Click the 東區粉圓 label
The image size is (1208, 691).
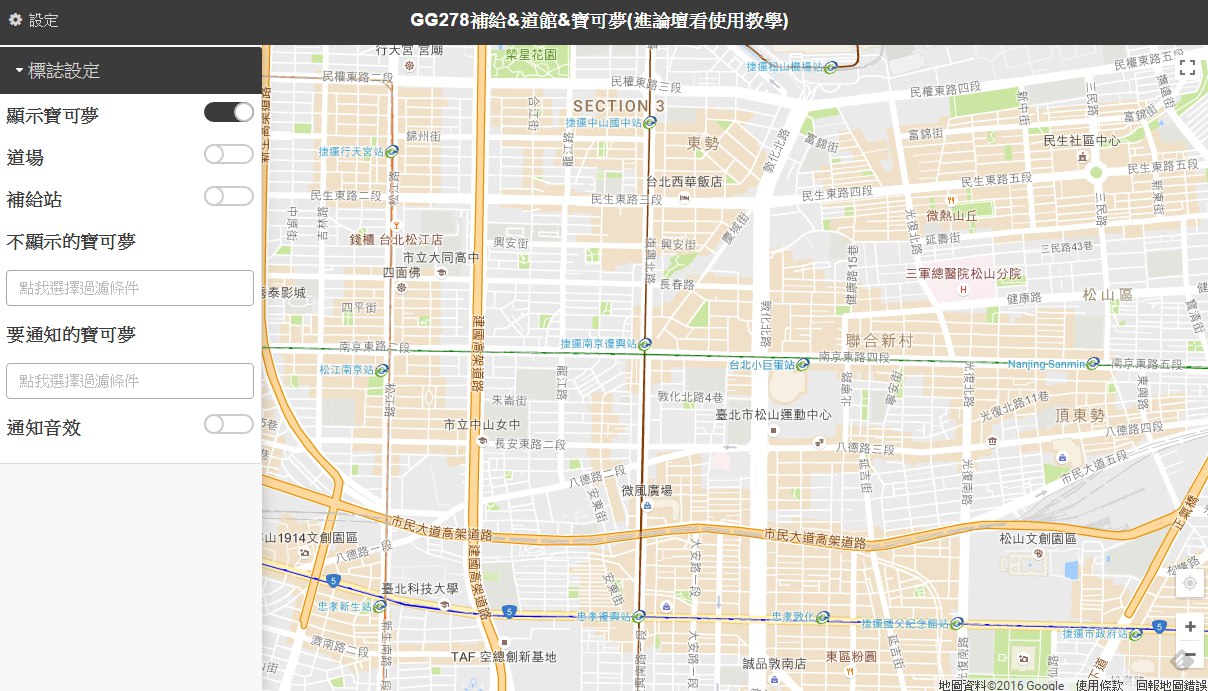pos(851,657)
